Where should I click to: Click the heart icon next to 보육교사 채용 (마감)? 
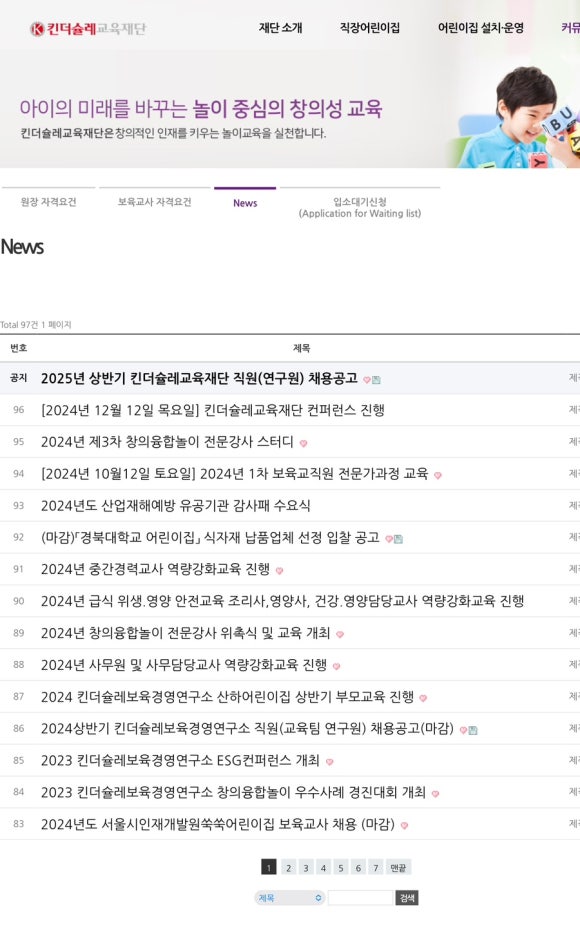point(404,826)
